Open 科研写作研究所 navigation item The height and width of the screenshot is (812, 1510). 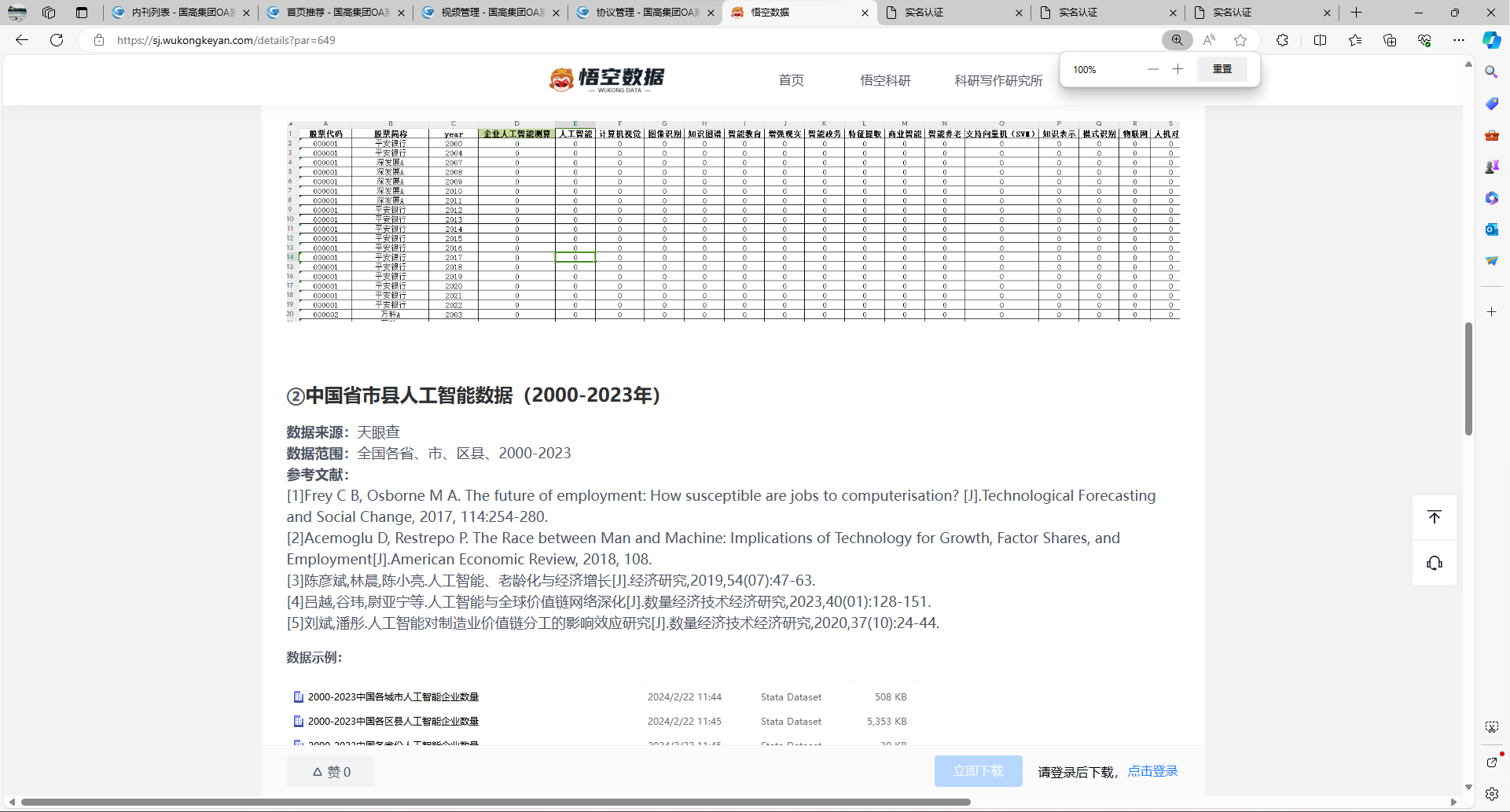point(998,80)
